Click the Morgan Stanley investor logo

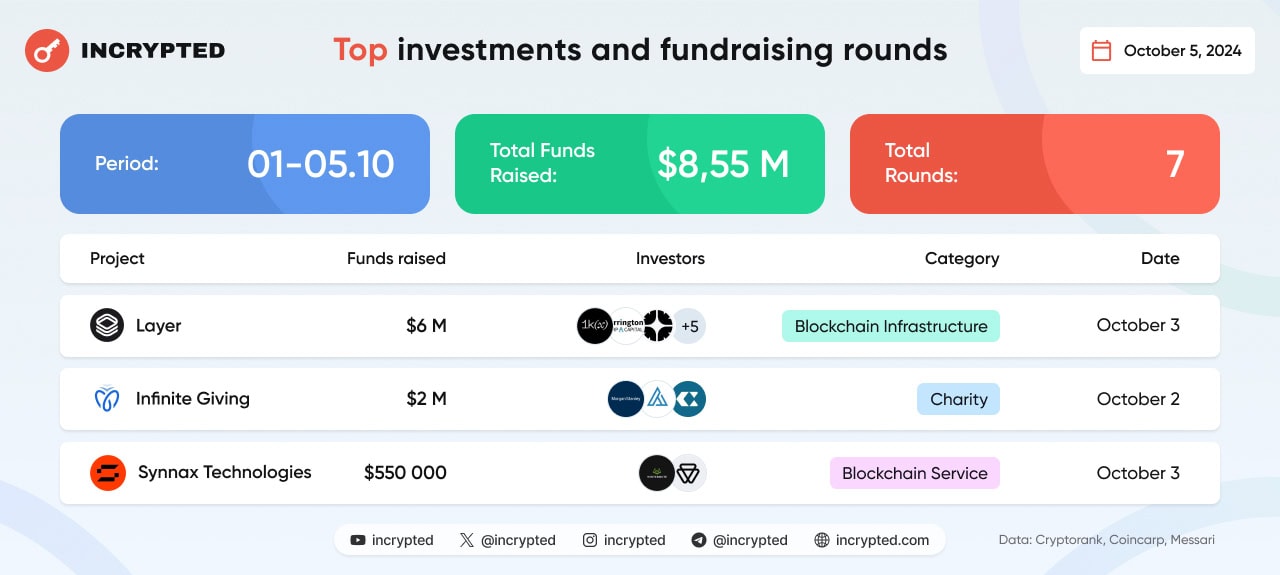(626, 399)
